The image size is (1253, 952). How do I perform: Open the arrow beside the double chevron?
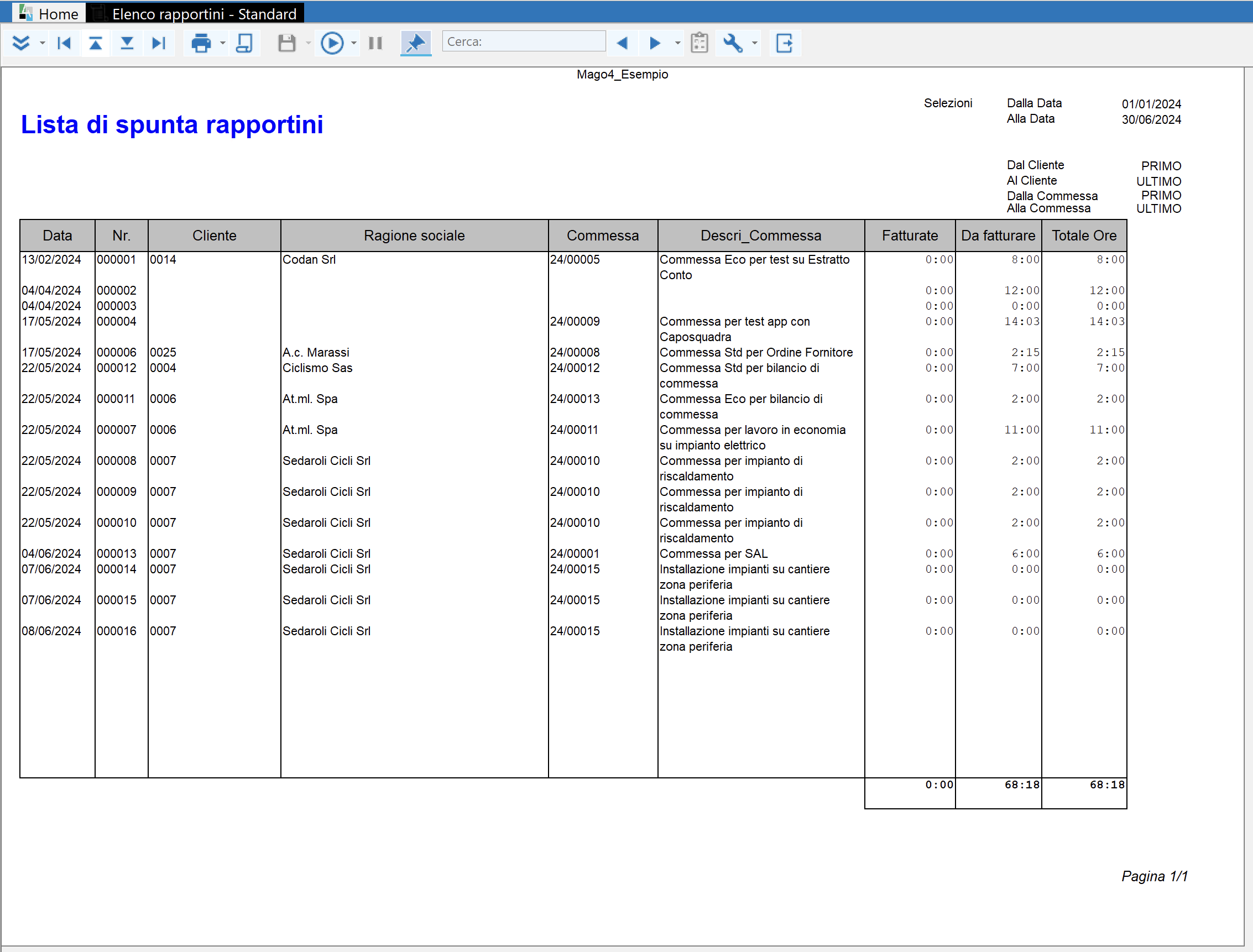42,43
